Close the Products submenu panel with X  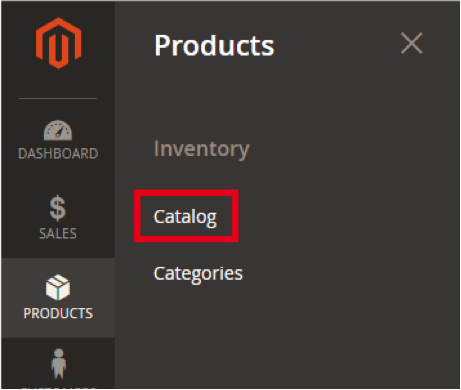point(412,43)
